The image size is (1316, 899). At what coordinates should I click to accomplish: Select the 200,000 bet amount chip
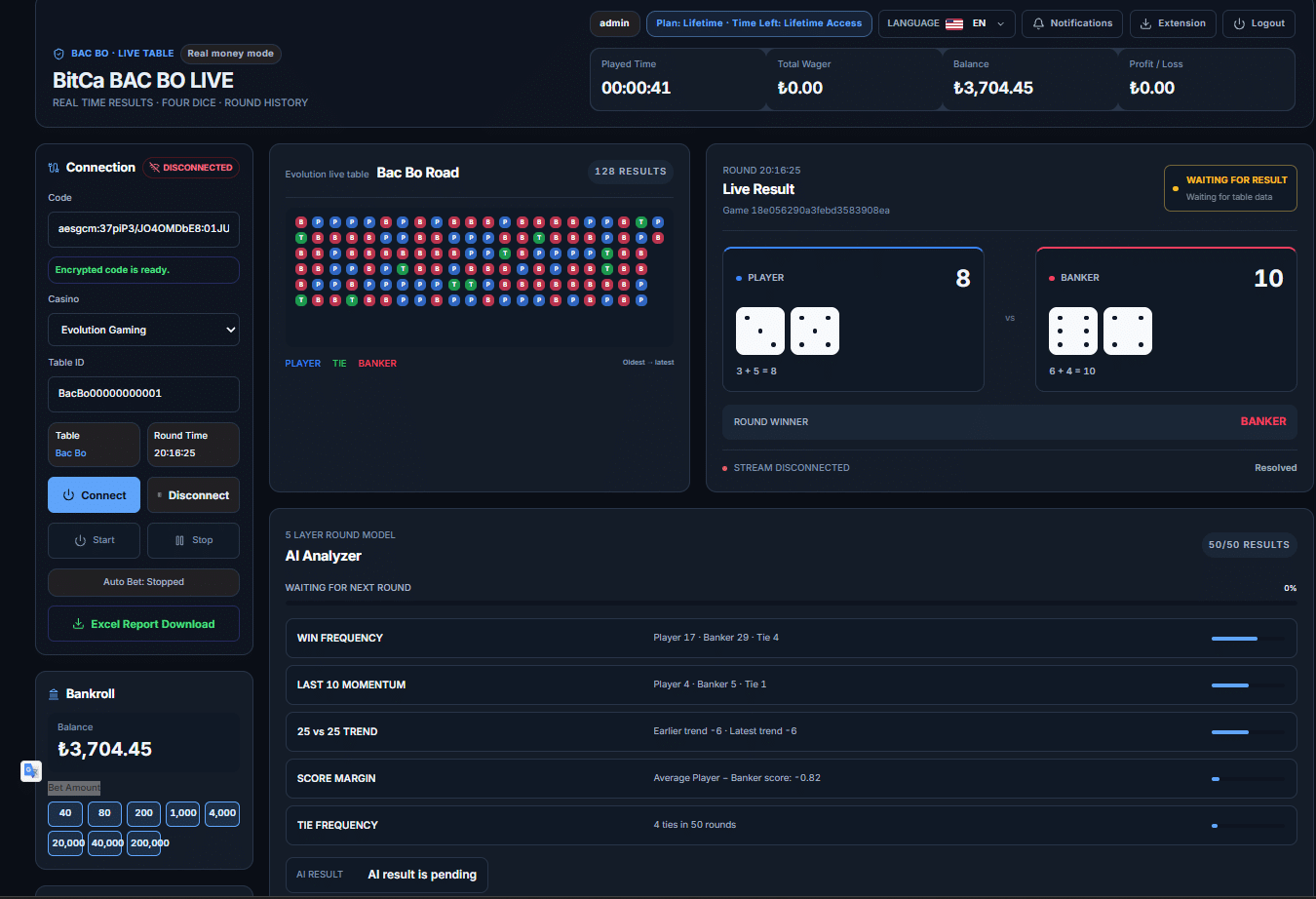point(143,843)
